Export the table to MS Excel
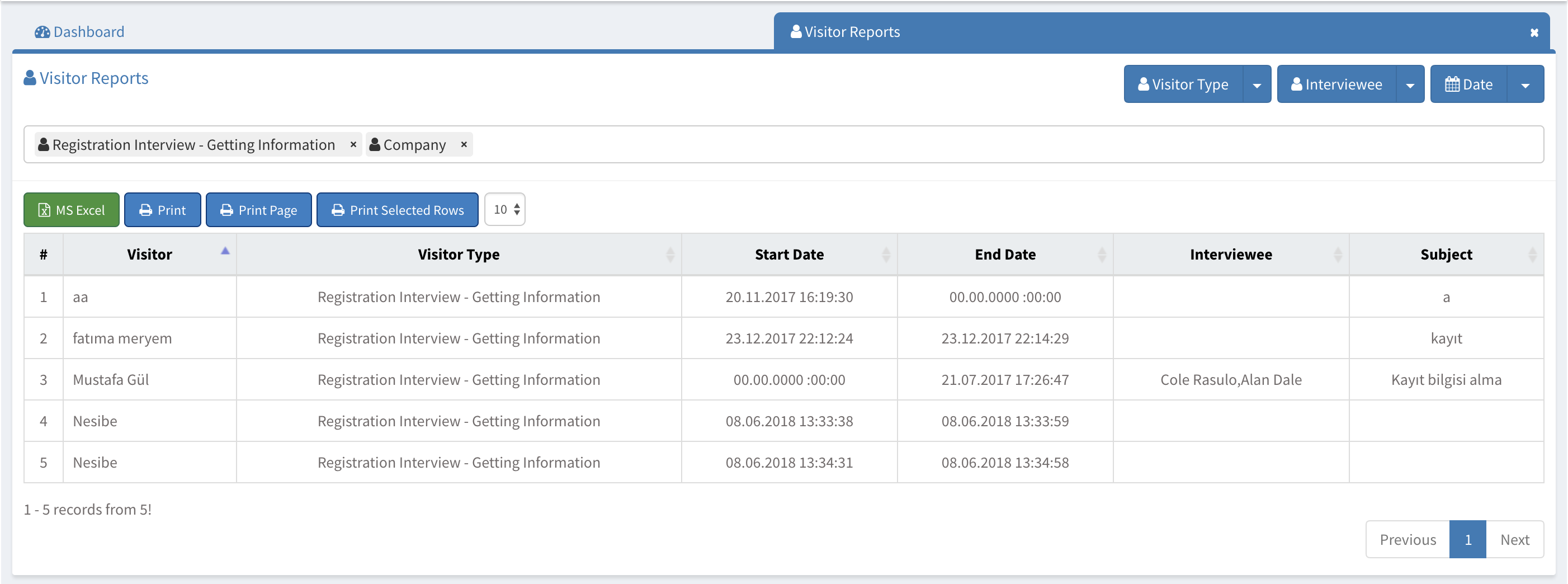Screen dimensions: 1568x584 pos(72,210)
